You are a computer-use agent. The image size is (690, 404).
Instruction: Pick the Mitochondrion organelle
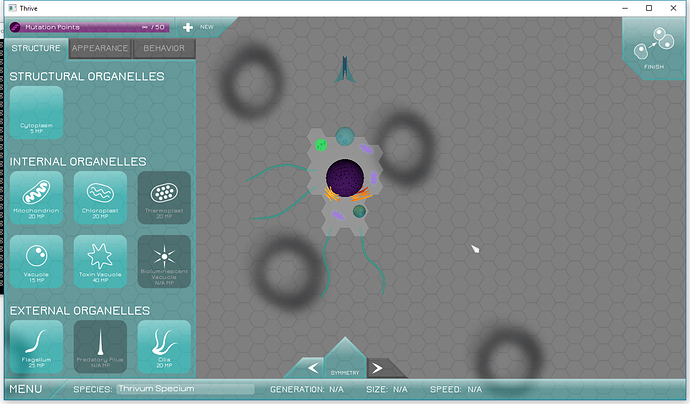(x=36, y=196)
